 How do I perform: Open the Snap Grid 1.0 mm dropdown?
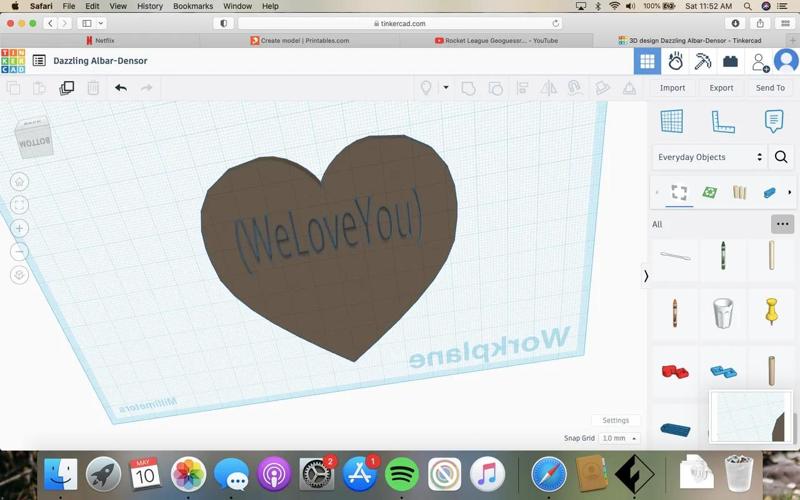pos(619,438)
